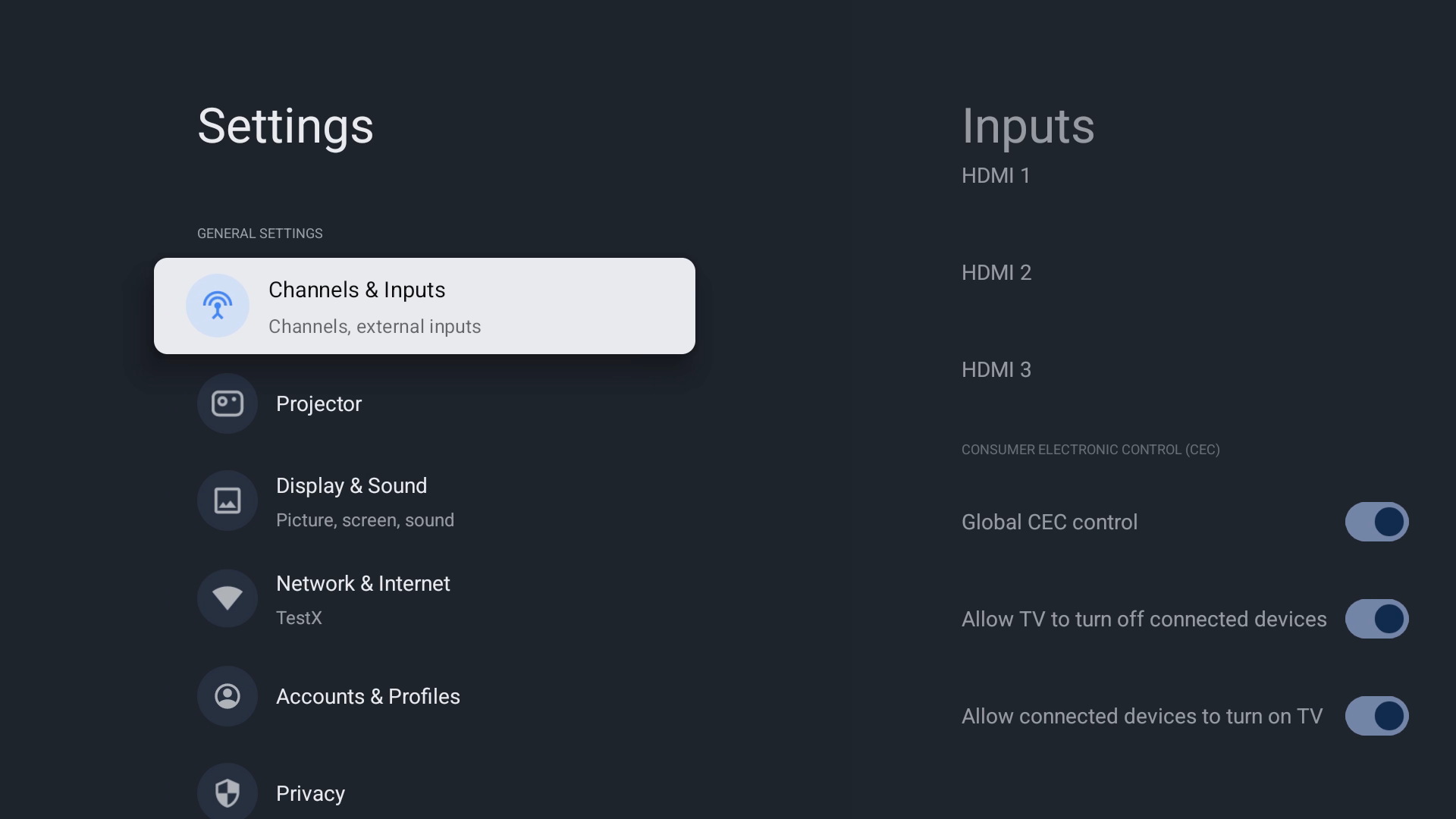
Task: Select the Display & Sound menu item
Action: [x=351, y=486]
